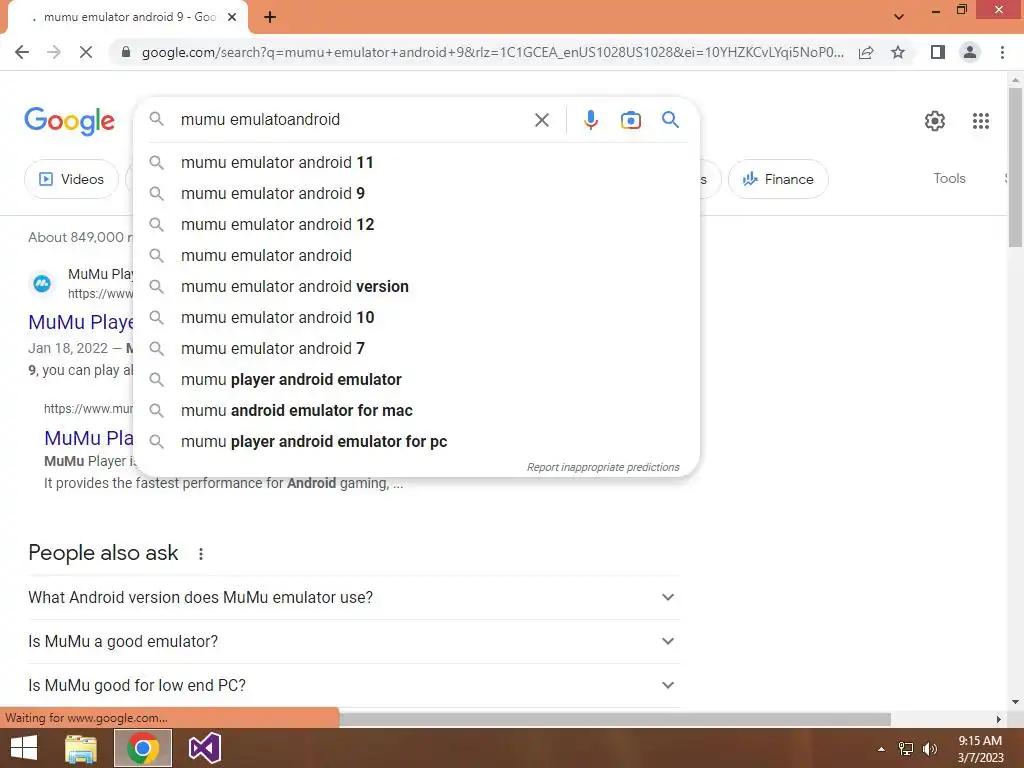
Task: Open the Chrome profile avatar
Action: (x=970, y=52)
